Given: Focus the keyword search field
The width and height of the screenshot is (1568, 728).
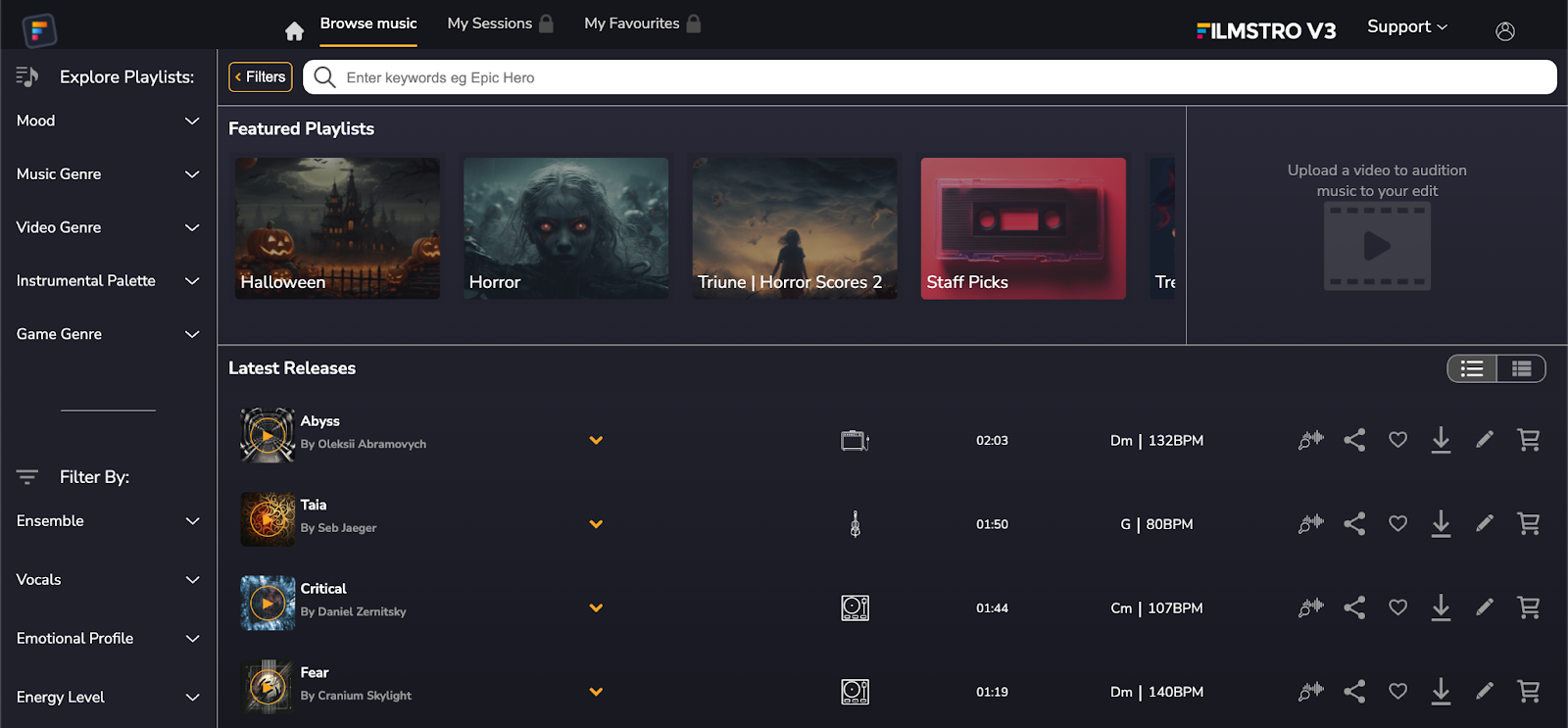Looking at the screenshot, I should coord(929,77).
